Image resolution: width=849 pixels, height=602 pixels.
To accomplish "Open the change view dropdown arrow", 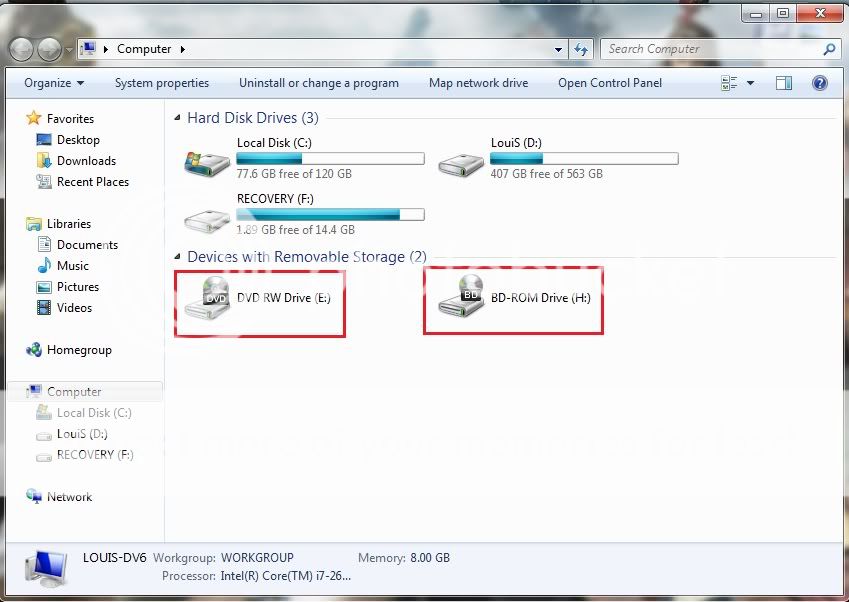I will 751,83.
